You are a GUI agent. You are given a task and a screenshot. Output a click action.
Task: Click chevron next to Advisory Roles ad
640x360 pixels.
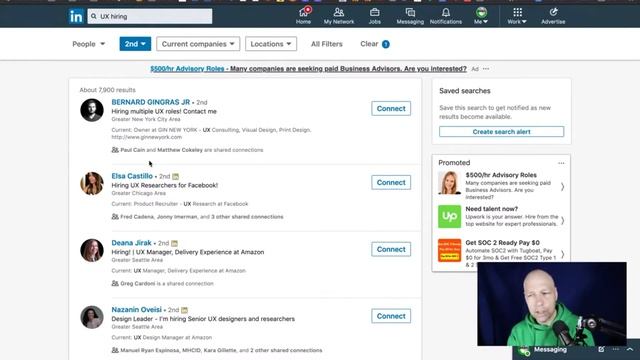tap(562, 187)
